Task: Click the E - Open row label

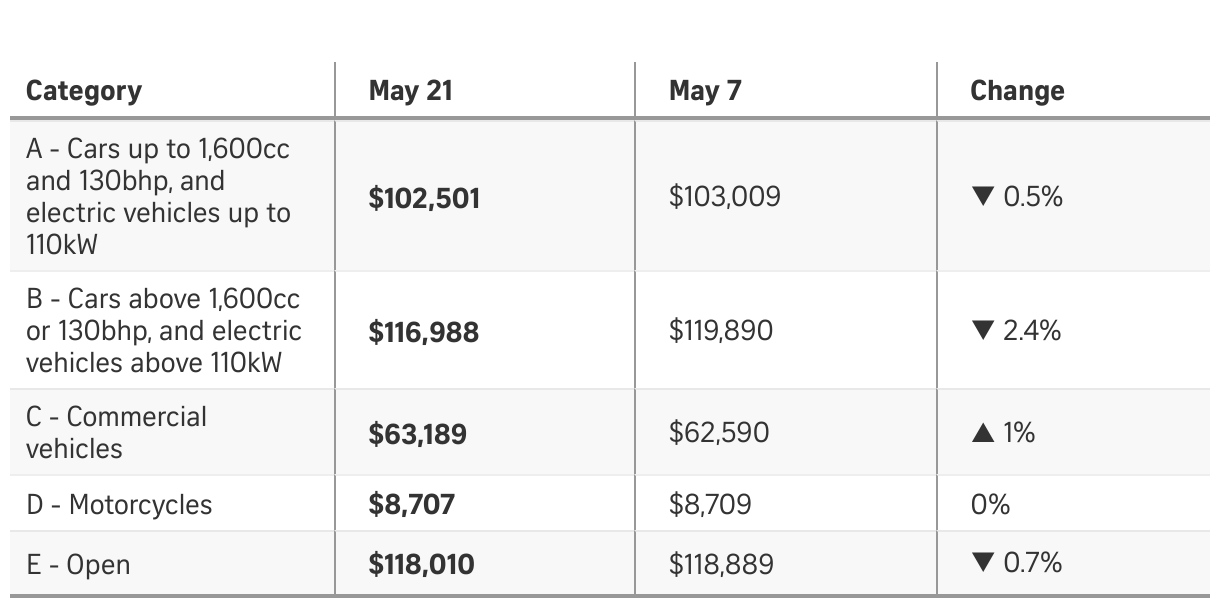Action: 78,565
